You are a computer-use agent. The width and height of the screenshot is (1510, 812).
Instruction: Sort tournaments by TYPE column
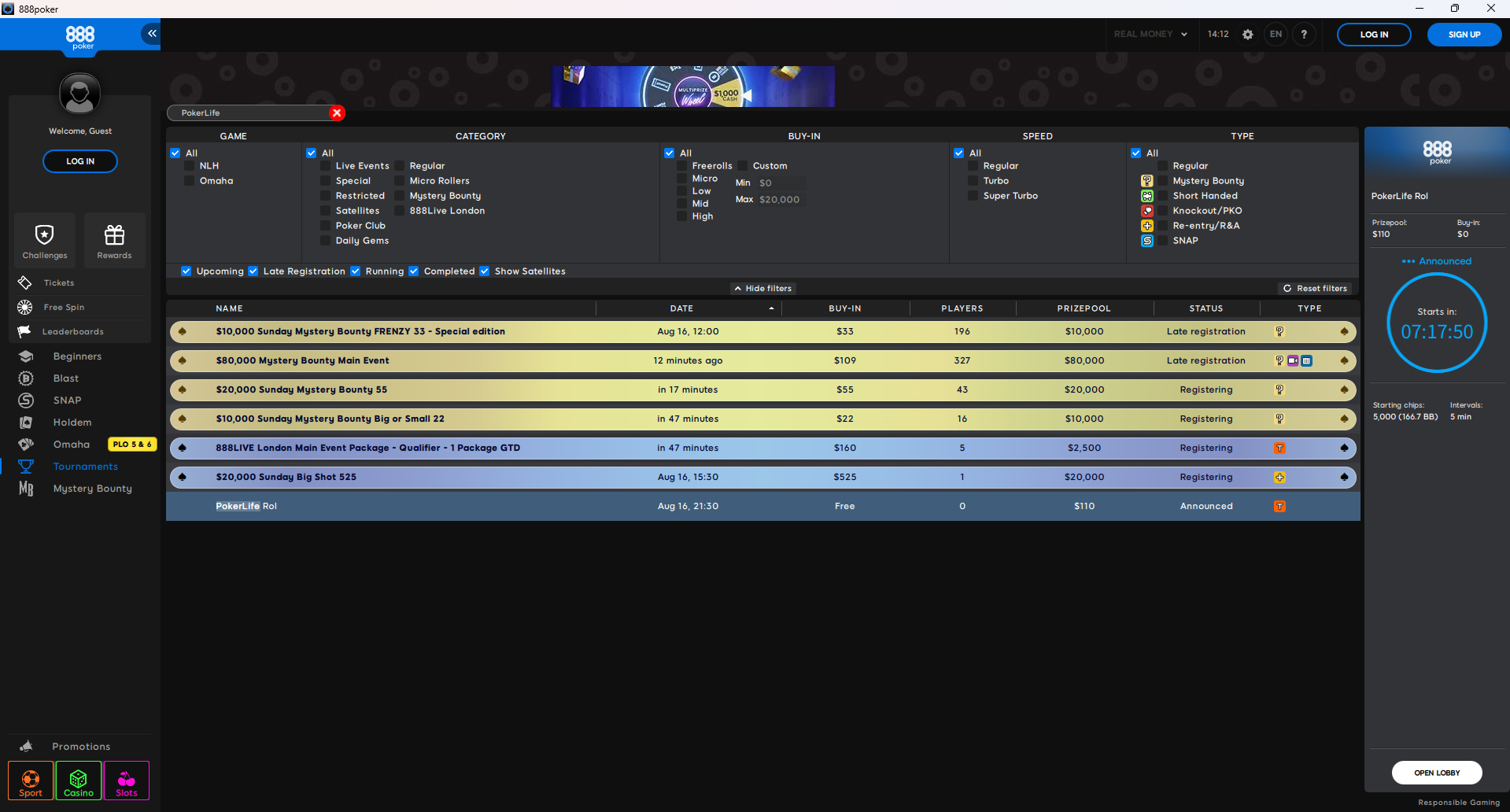point(1309,308)
